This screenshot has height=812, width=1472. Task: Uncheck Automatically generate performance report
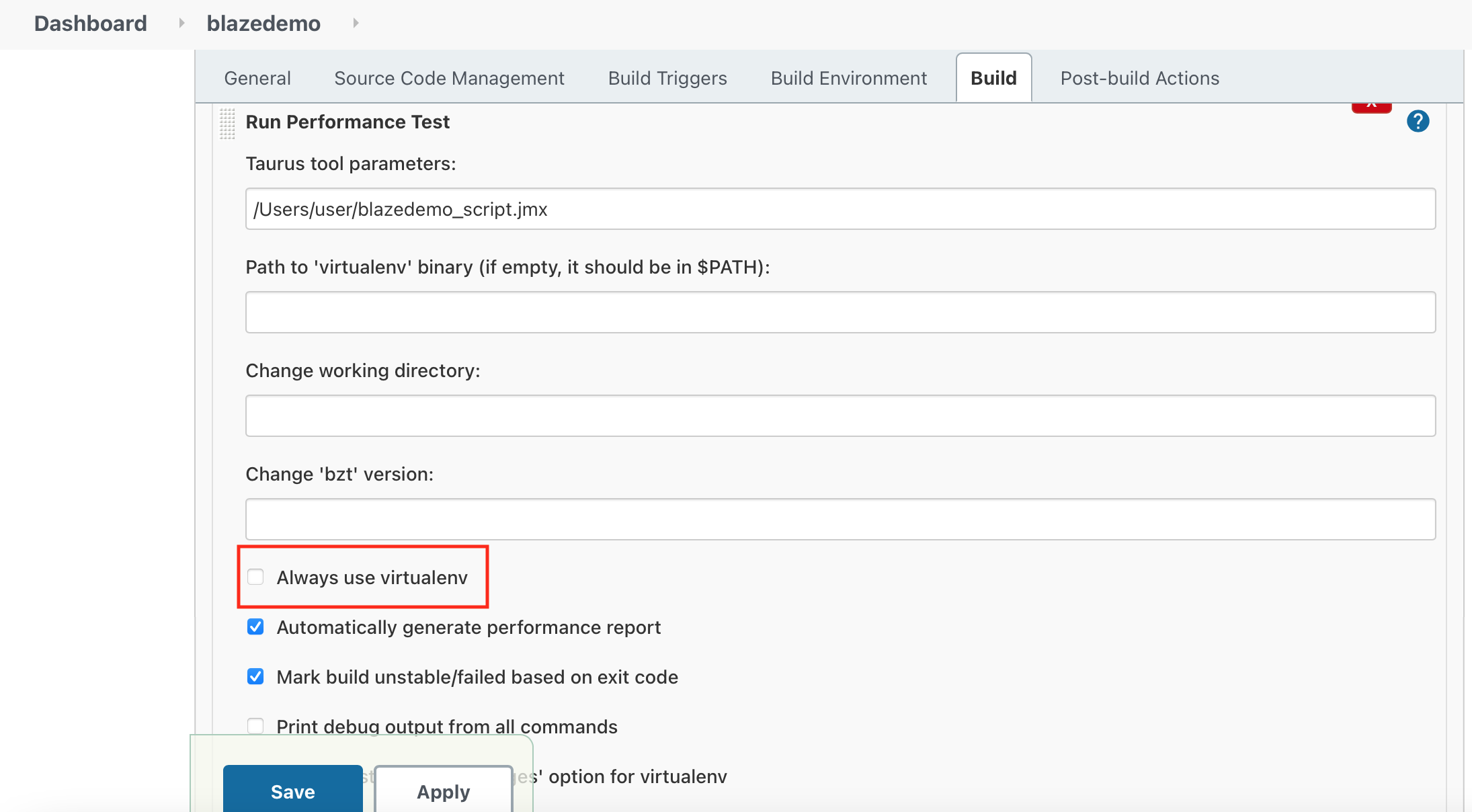pyautogui.click(x=255, y=627)
